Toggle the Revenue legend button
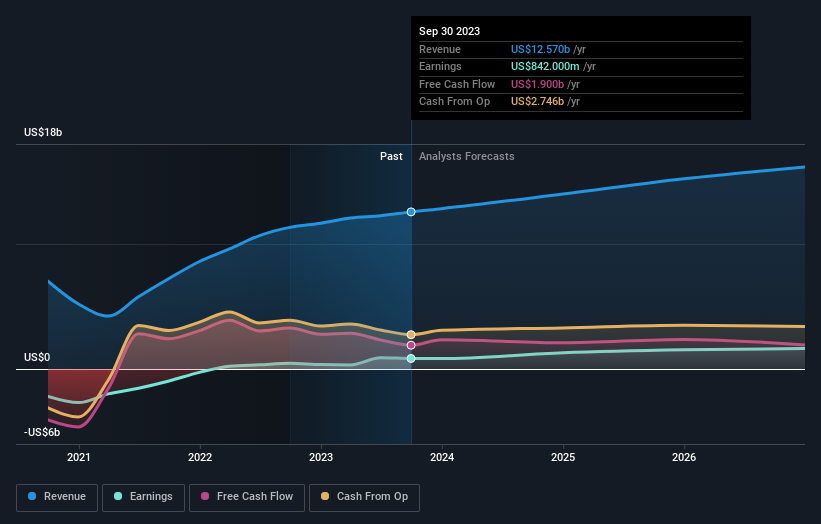Image resolution: width=821 pixels, height=524 pixels. coord(57,497)
